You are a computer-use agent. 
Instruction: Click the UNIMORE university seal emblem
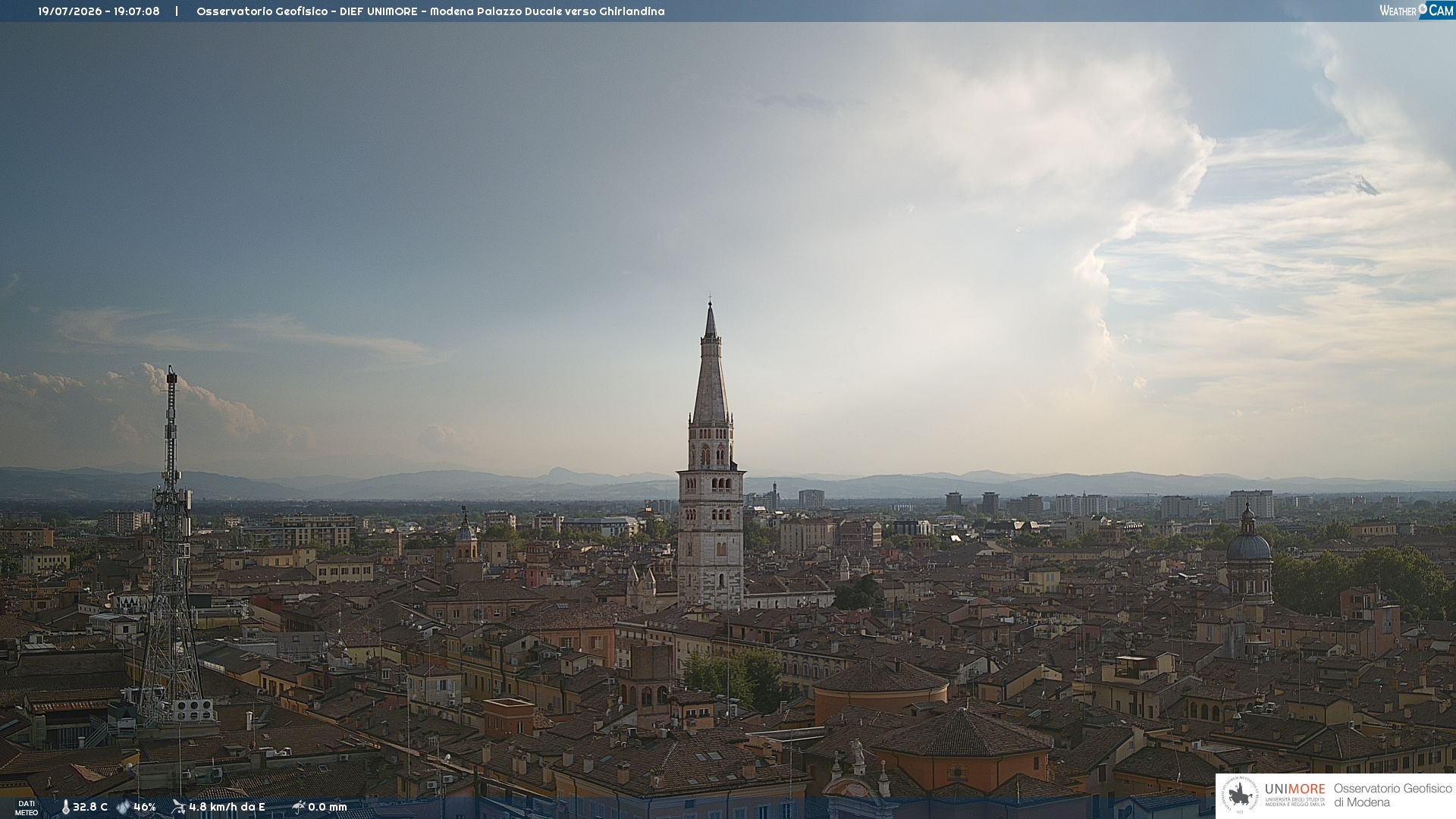pos(1241,795)
